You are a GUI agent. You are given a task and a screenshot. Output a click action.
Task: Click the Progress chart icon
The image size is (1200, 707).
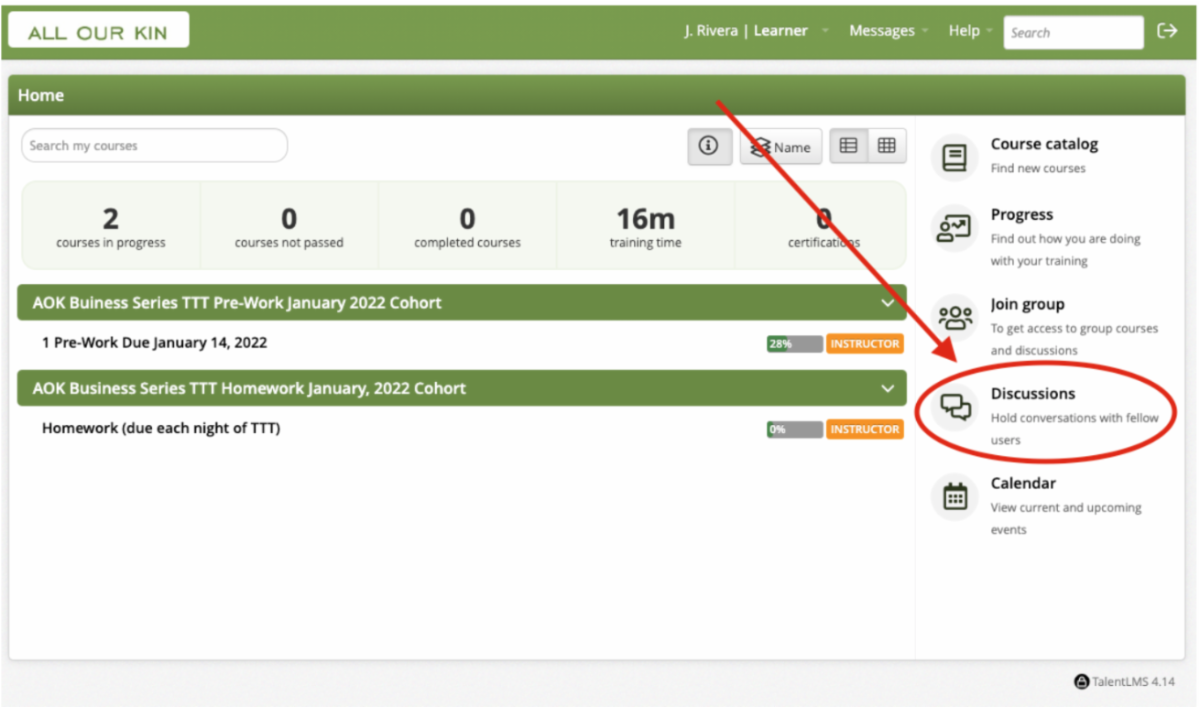click(955, 229)
